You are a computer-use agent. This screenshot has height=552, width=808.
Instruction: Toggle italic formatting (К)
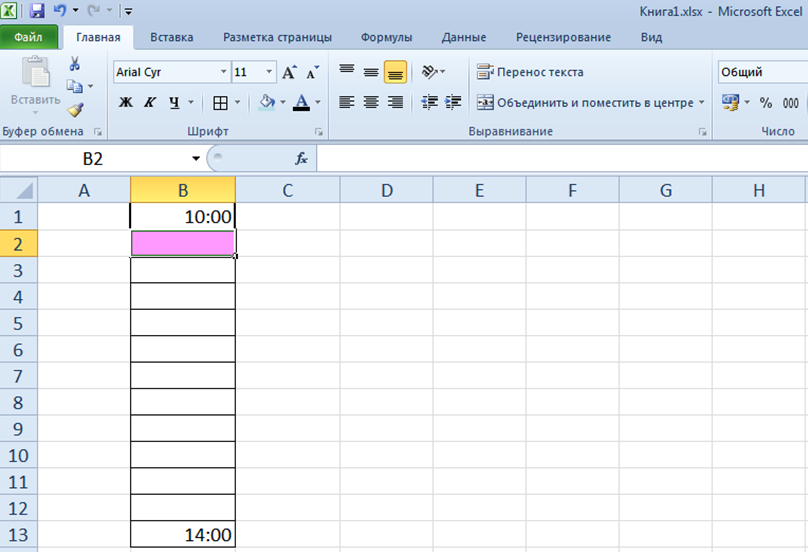[150, 102]
